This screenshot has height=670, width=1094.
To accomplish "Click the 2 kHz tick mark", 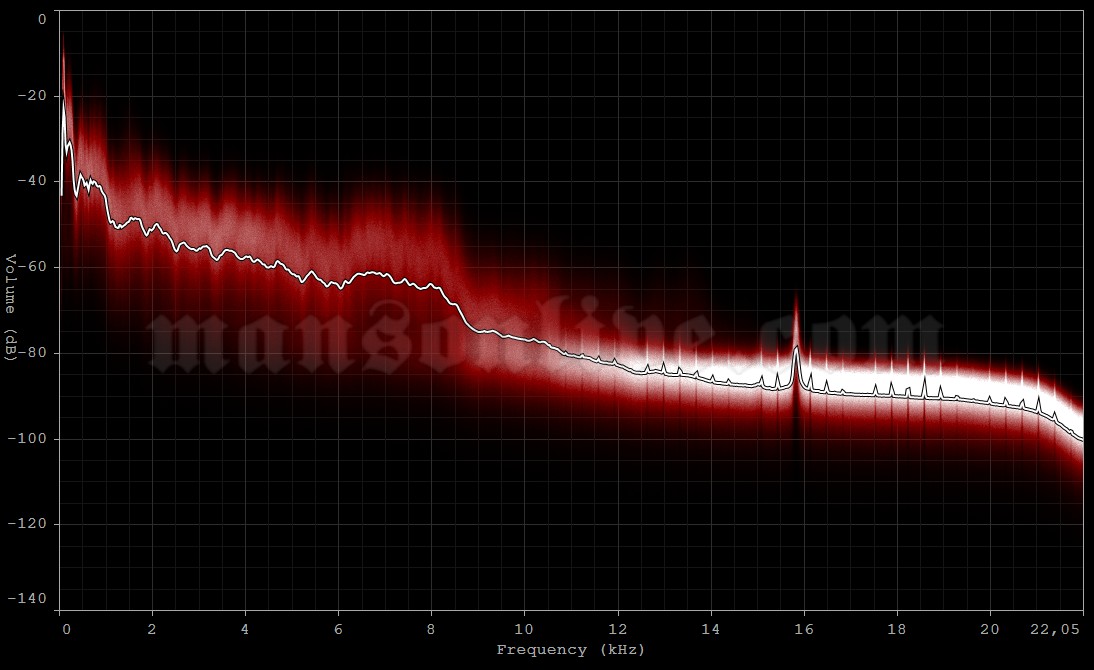I will click(x=152, y=630).
